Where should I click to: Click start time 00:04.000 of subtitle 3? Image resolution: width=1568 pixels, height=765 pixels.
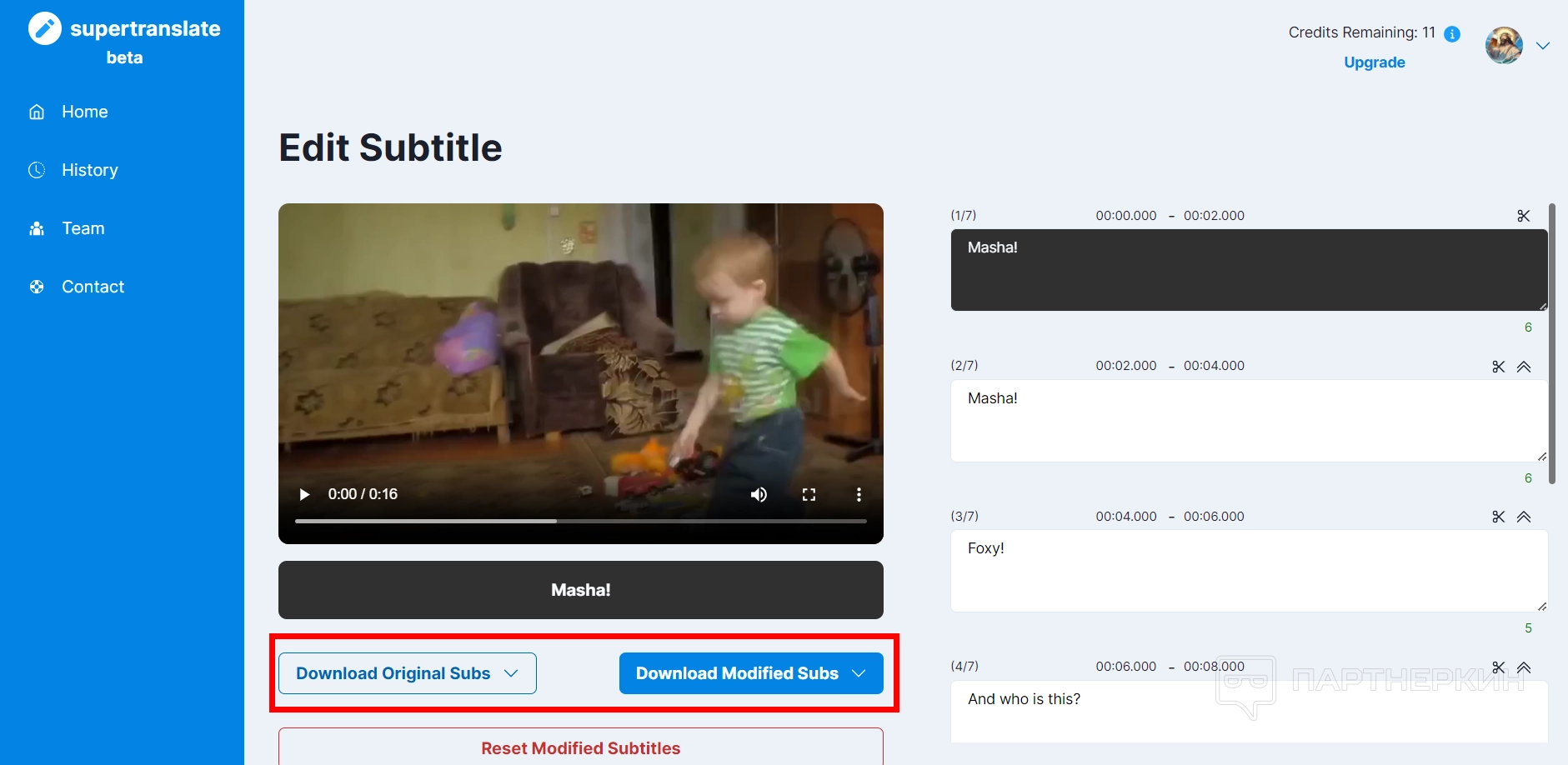click(1126, 517)
